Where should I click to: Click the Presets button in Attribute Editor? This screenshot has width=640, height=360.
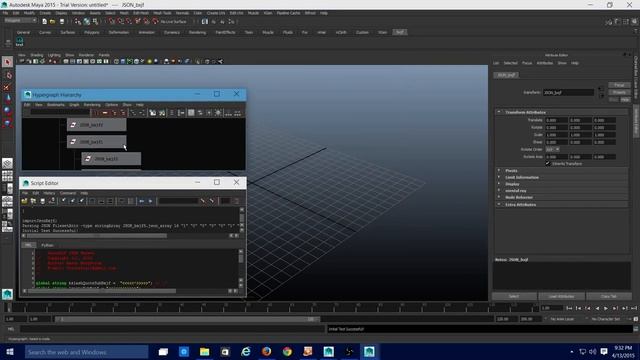pyautogui.click(x=619, y=92)
